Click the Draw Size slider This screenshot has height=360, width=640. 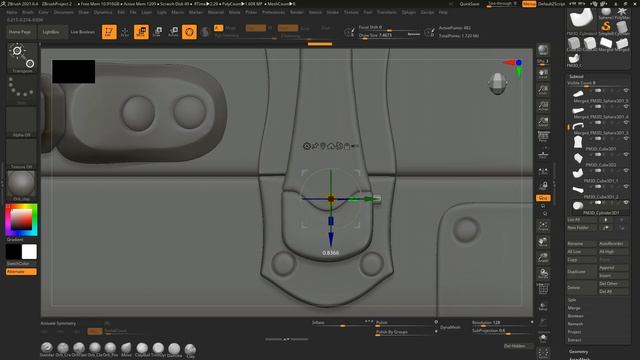click(x=389, y=36)
